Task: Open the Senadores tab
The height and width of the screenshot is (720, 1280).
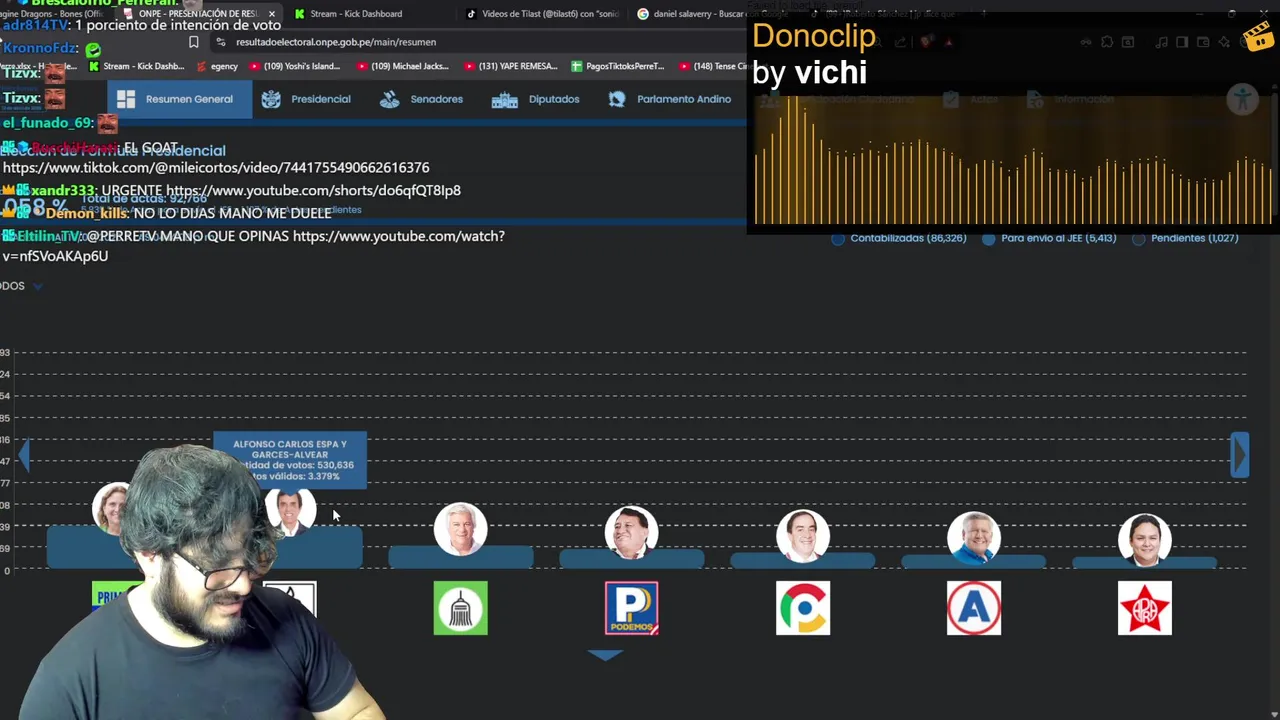Action: pyautogui.click(x=421, y=99)
